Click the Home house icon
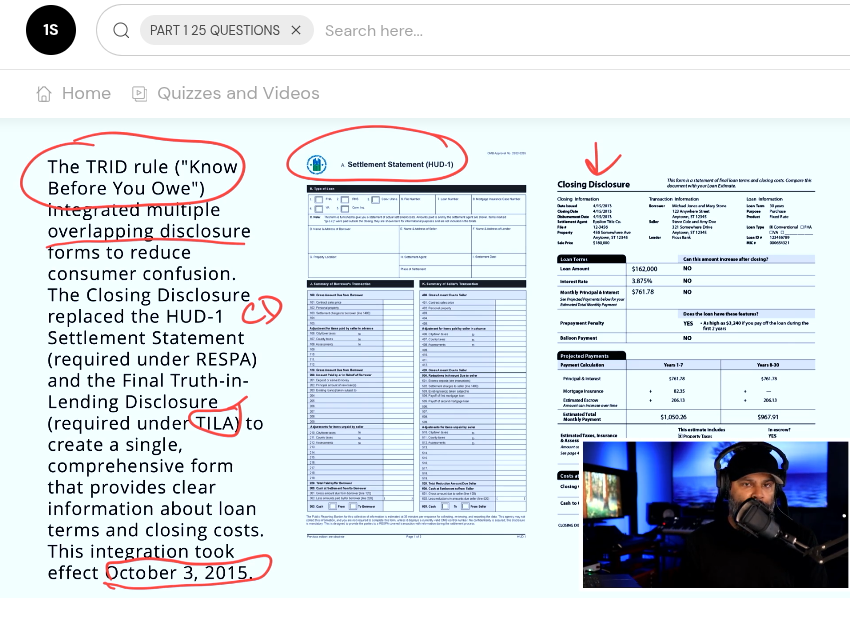This screenshot has width=850, height=621. [x=43, y=94]
